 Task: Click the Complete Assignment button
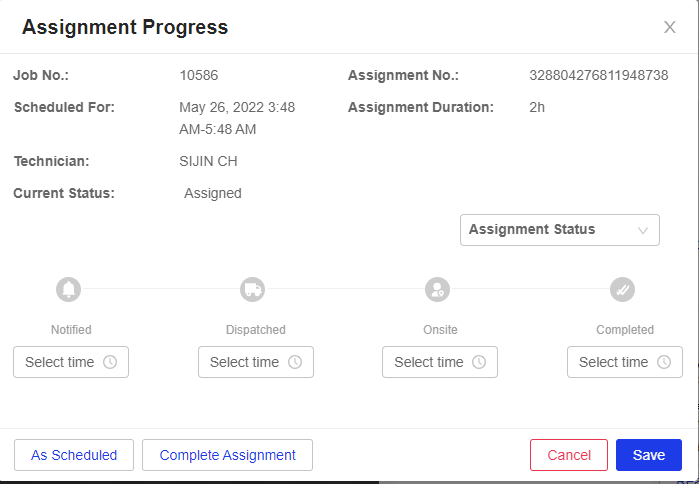click(227, 455)
